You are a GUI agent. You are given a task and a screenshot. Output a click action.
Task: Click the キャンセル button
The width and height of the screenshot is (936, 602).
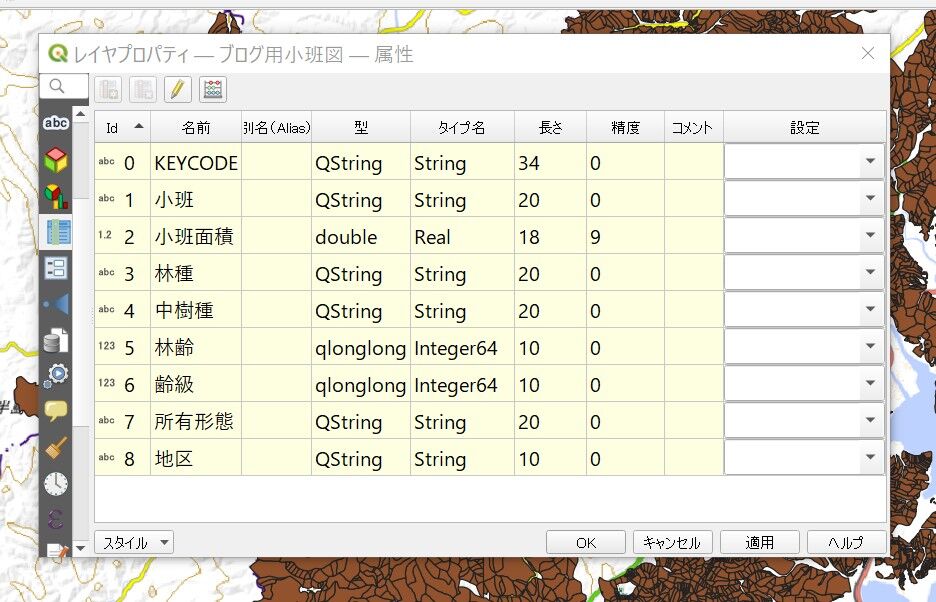click(x=673, y=542)
